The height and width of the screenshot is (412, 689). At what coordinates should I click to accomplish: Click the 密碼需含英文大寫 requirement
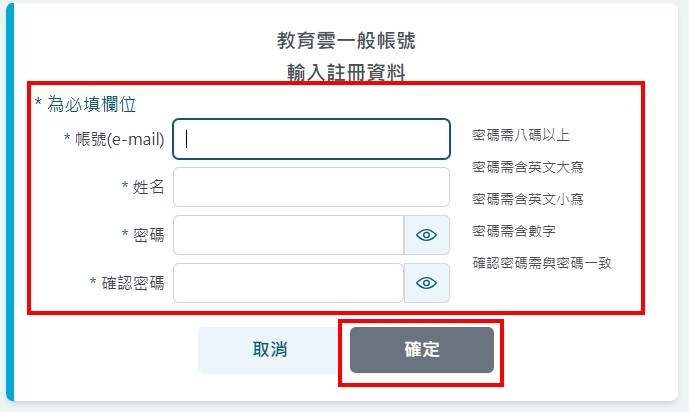[528, 167]
